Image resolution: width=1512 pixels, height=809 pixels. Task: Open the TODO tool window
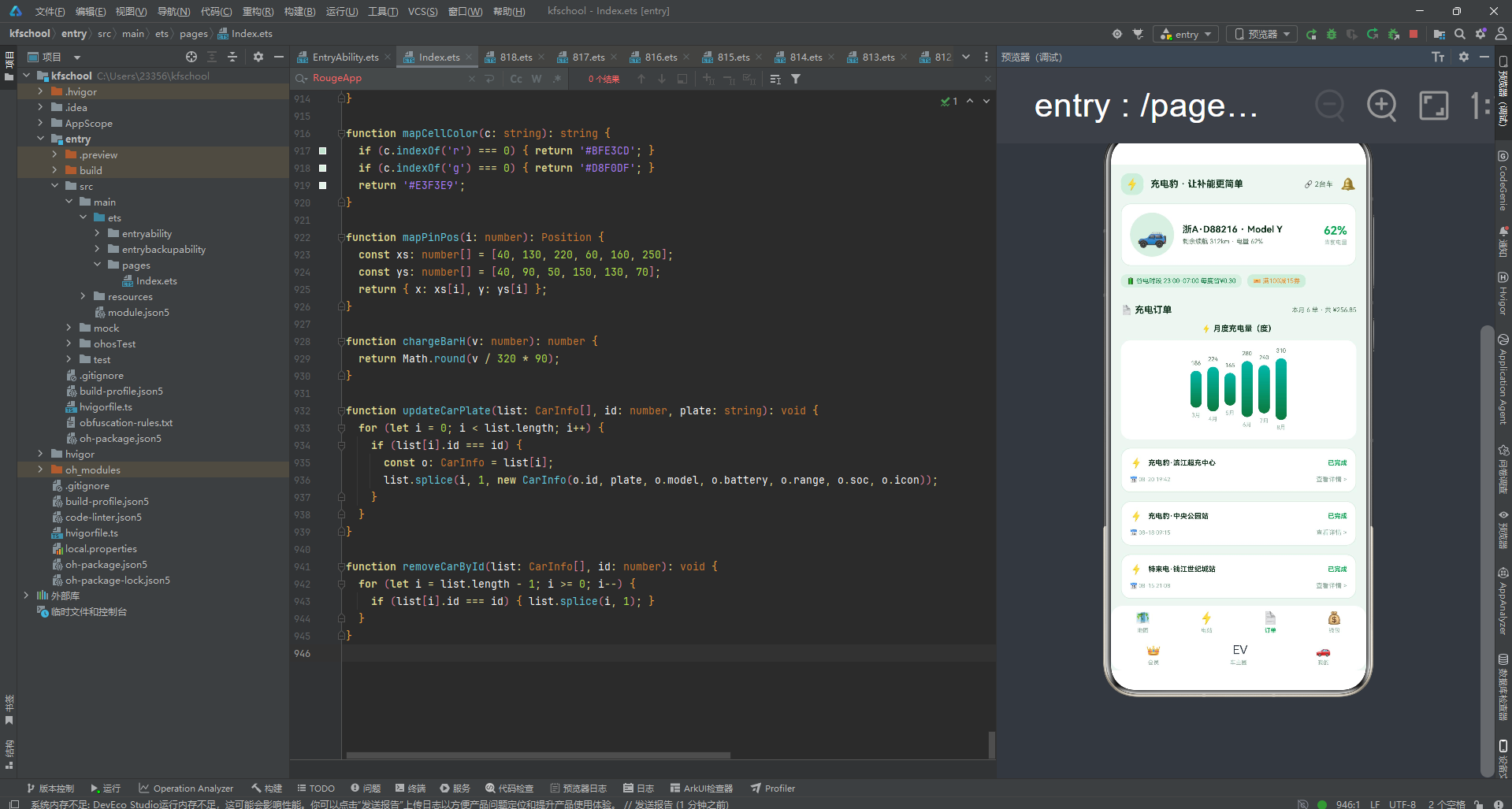[x=316, y=788]
